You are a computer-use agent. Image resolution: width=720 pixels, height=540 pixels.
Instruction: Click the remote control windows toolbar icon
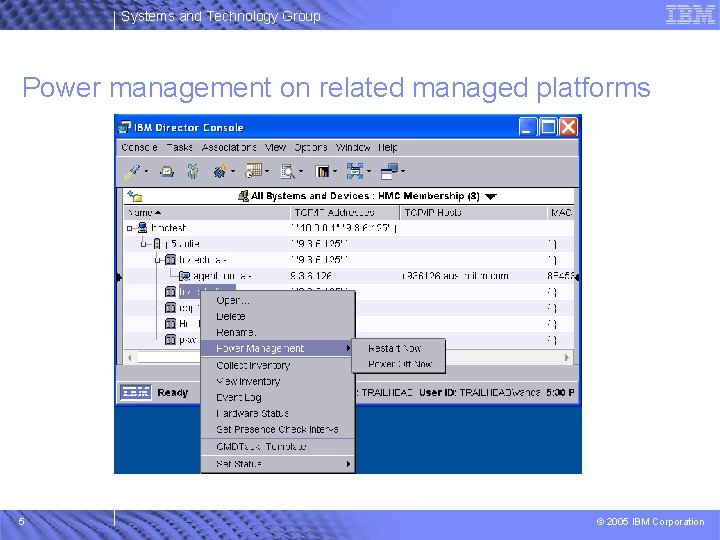click(389, 171)
